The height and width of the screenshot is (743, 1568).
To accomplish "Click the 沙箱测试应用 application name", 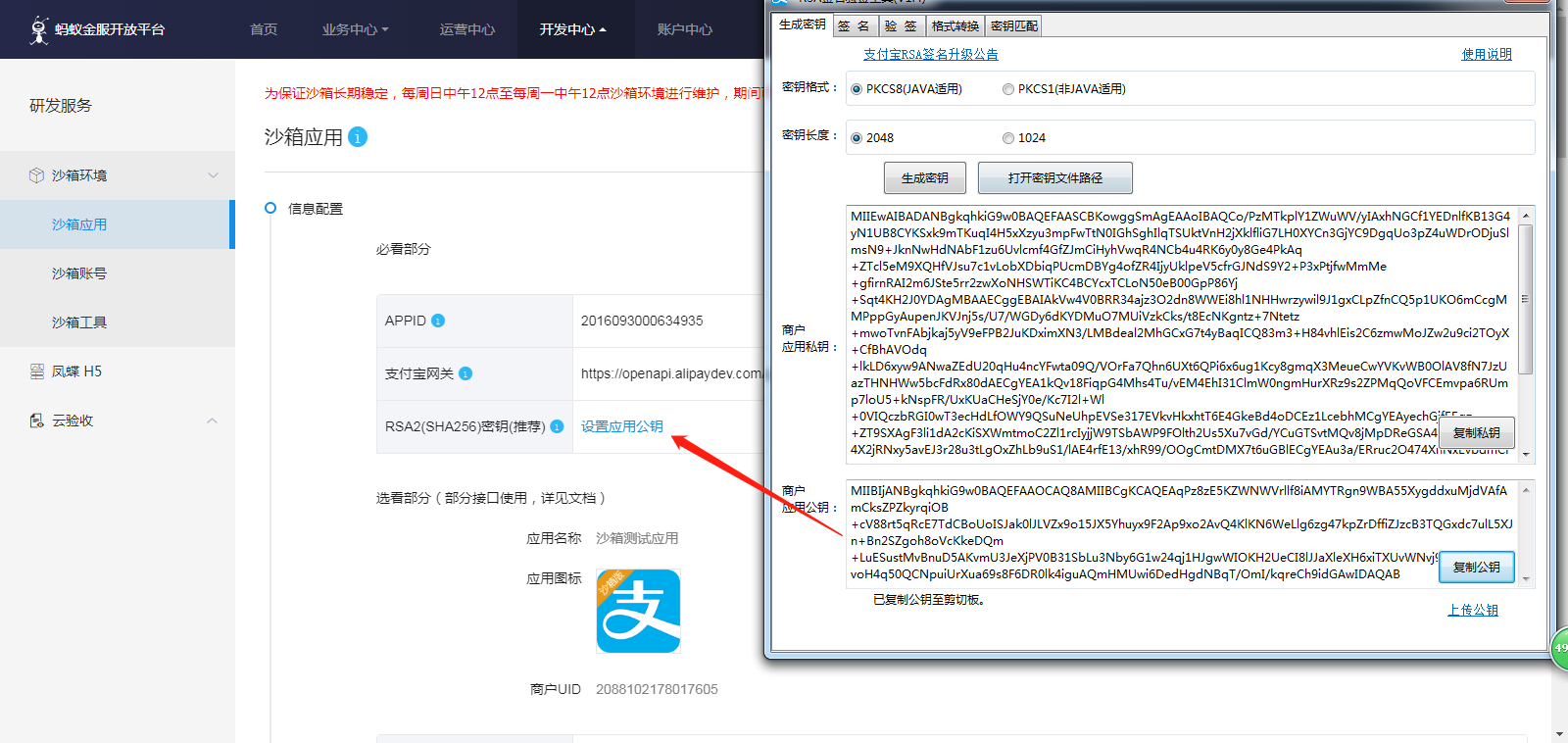I will pyautogui.click(x=637, y=538).
